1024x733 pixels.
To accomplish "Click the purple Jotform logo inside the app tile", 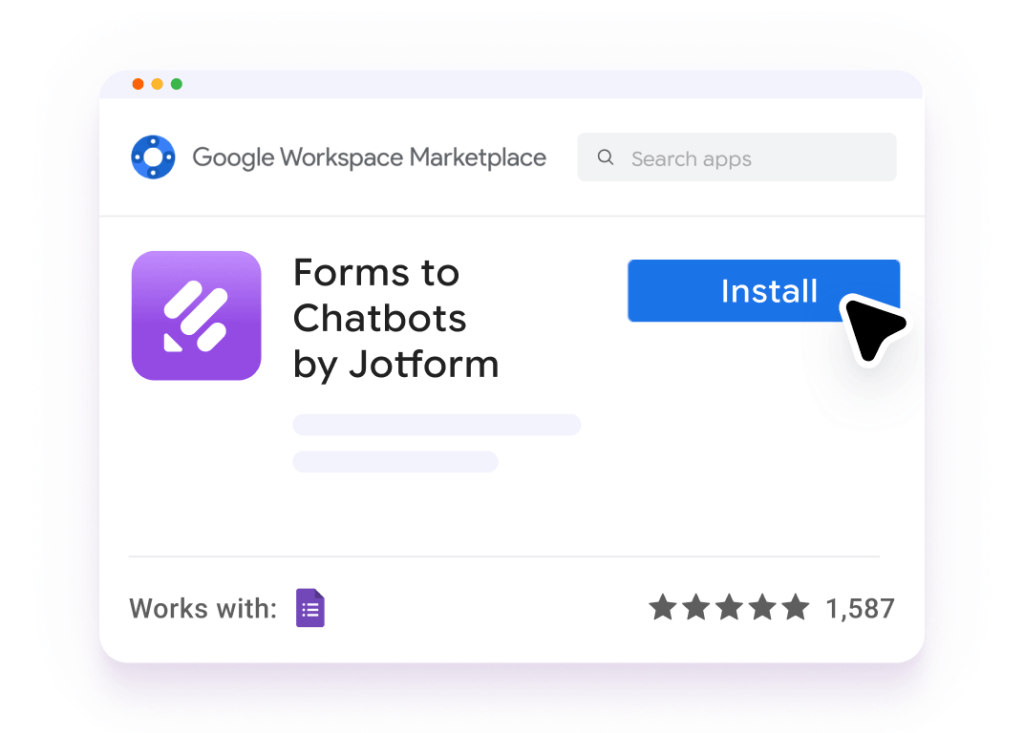I will pyautogui.click(x=196, y=316).
